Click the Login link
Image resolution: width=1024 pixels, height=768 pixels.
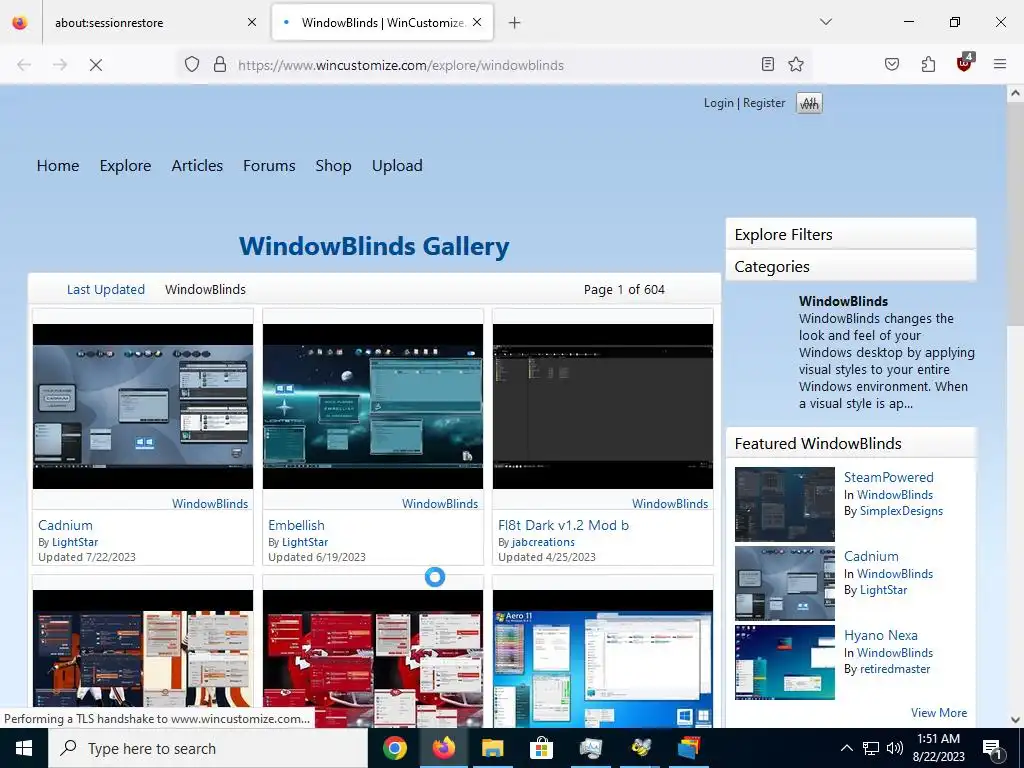pos(718,103)
